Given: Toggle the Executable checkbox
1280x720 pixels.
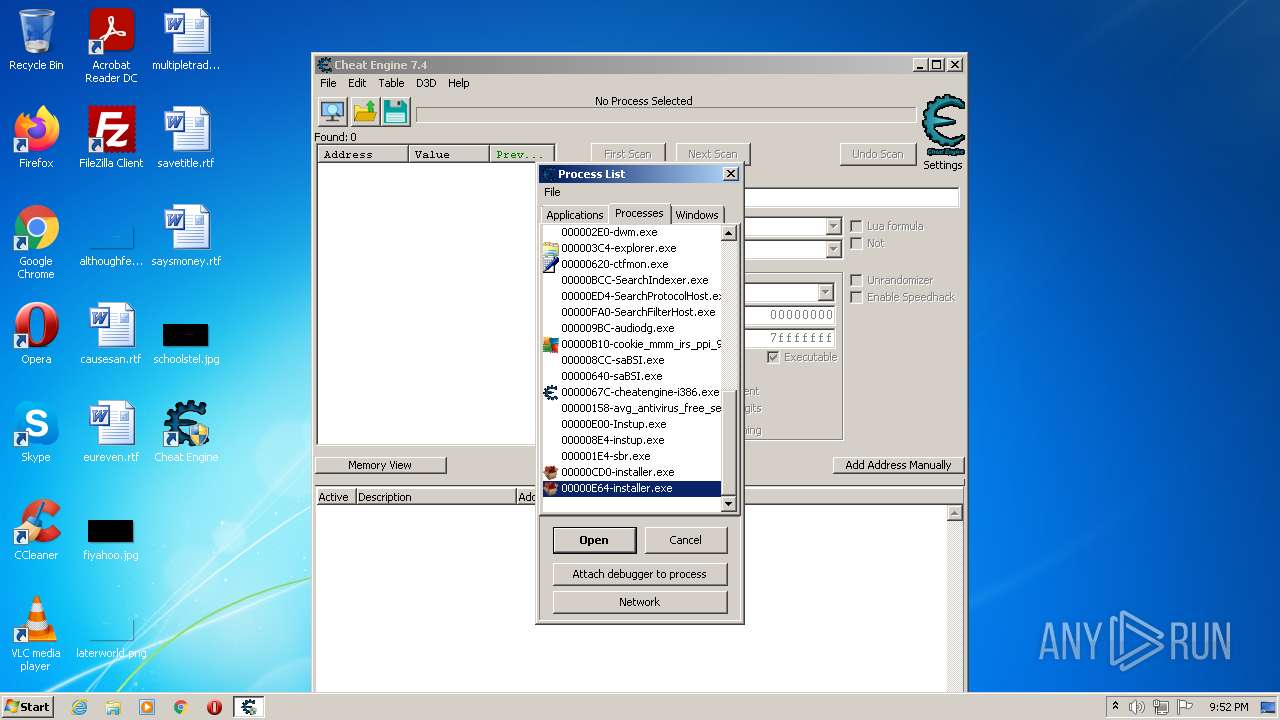Looking at the screenshot, I should [x=773, y=357].
